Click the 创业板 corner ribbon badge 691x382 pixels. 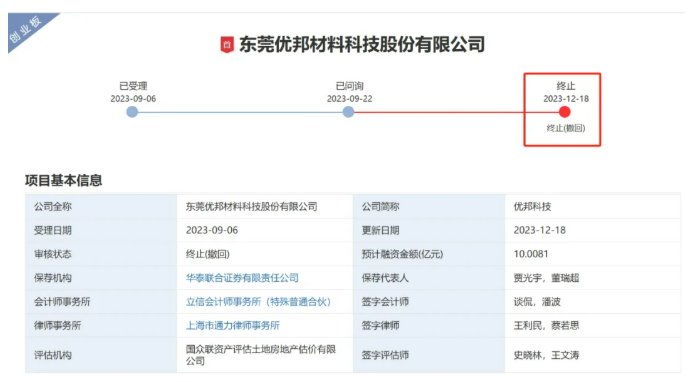[x=26, y=30]
